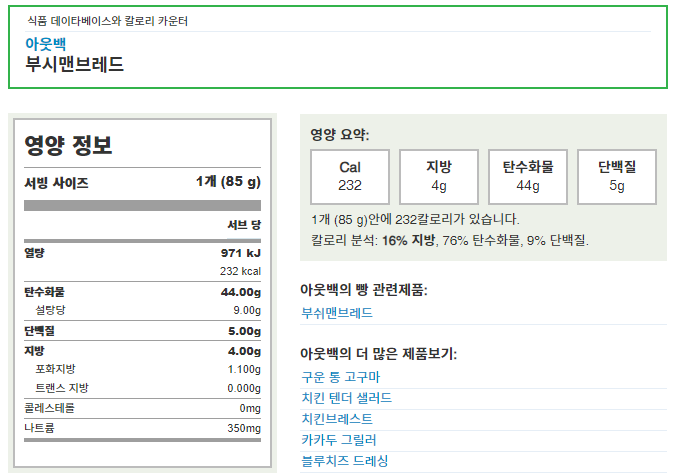Click the 지방 row label in nutrition table
Viewport: 677px width, 473px height.
coord(34,351)
